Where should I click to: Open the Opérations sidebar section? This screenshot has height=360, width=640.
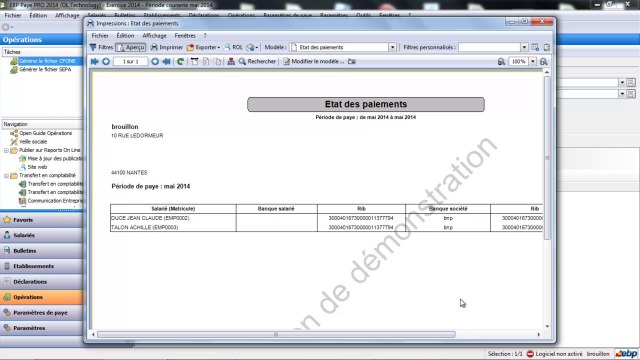[x=41, y=297]
